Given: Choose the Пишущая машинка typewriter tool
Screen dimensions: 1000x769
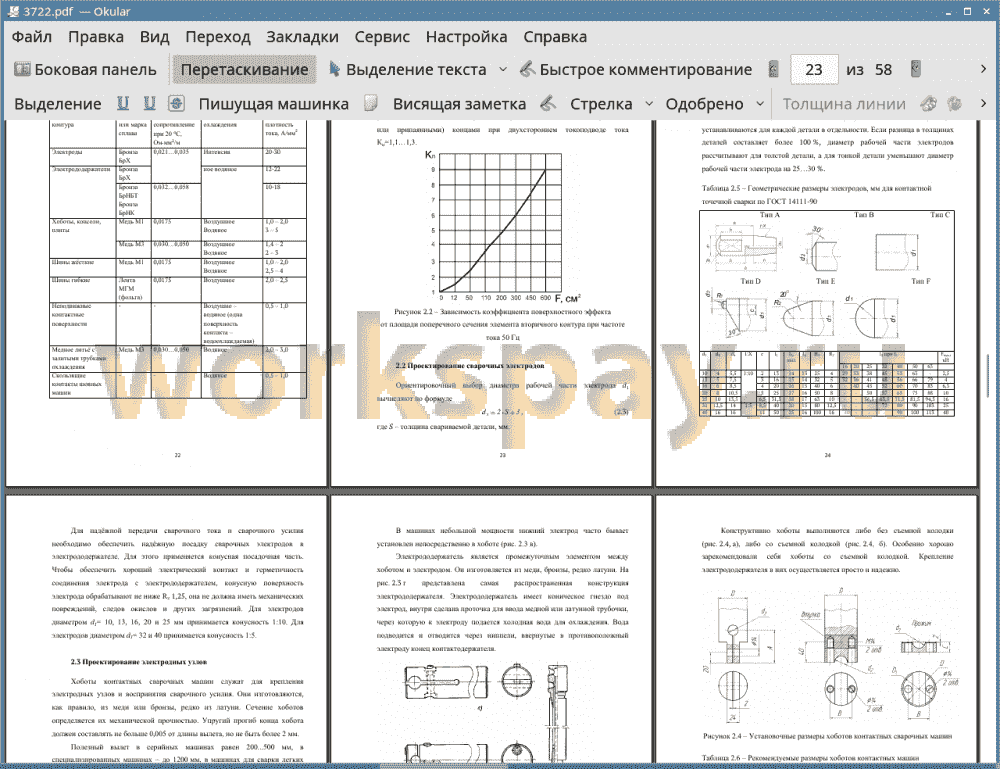Looking at the screenshot, I should tap(274, 104).
